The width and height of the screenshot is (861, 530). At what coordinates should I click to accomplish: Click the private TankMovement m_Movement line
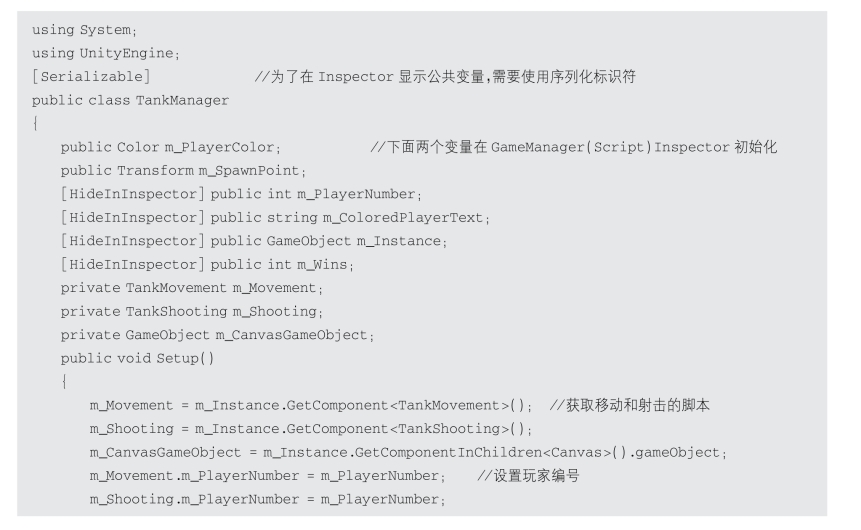pos(192,288)
